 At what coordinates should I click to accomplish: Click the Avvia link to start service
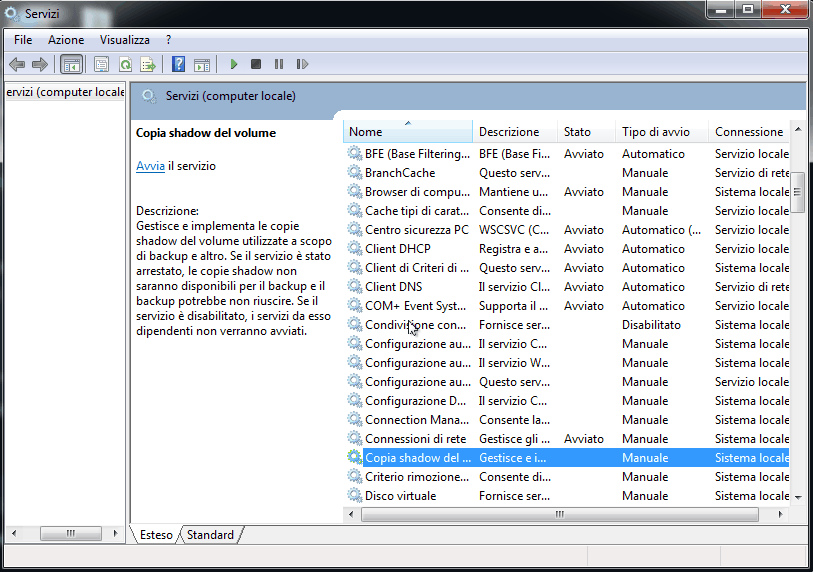coord(150,166)
